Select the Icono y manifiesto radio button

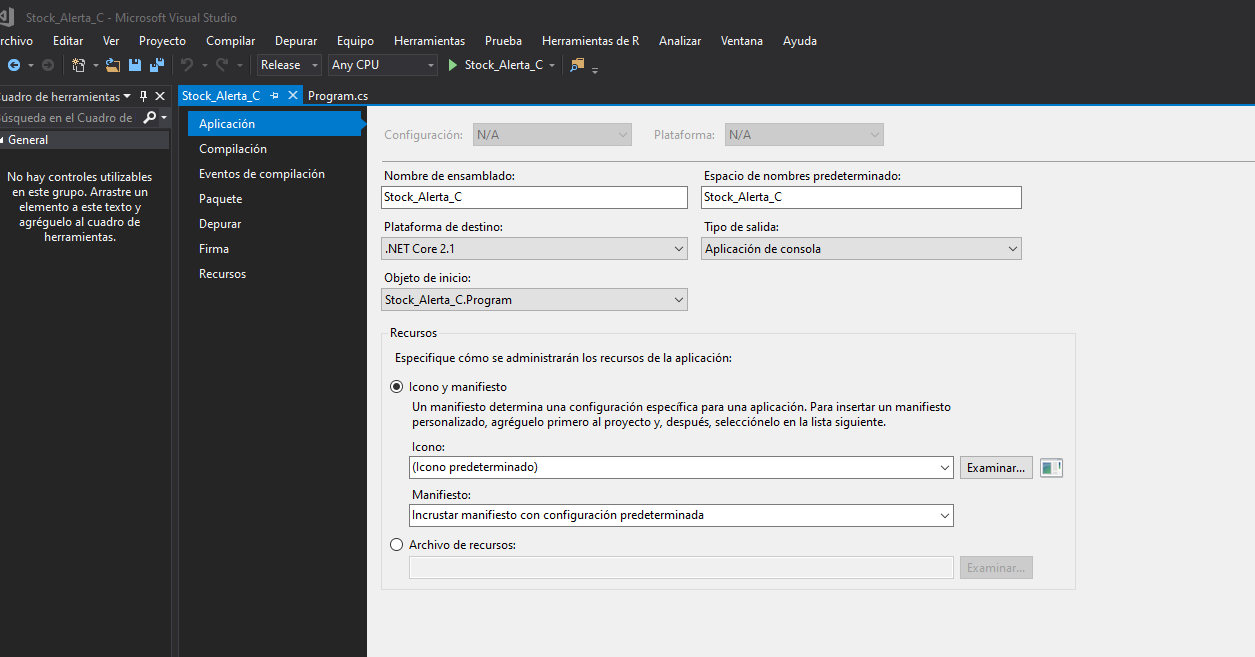click(397, 387)
